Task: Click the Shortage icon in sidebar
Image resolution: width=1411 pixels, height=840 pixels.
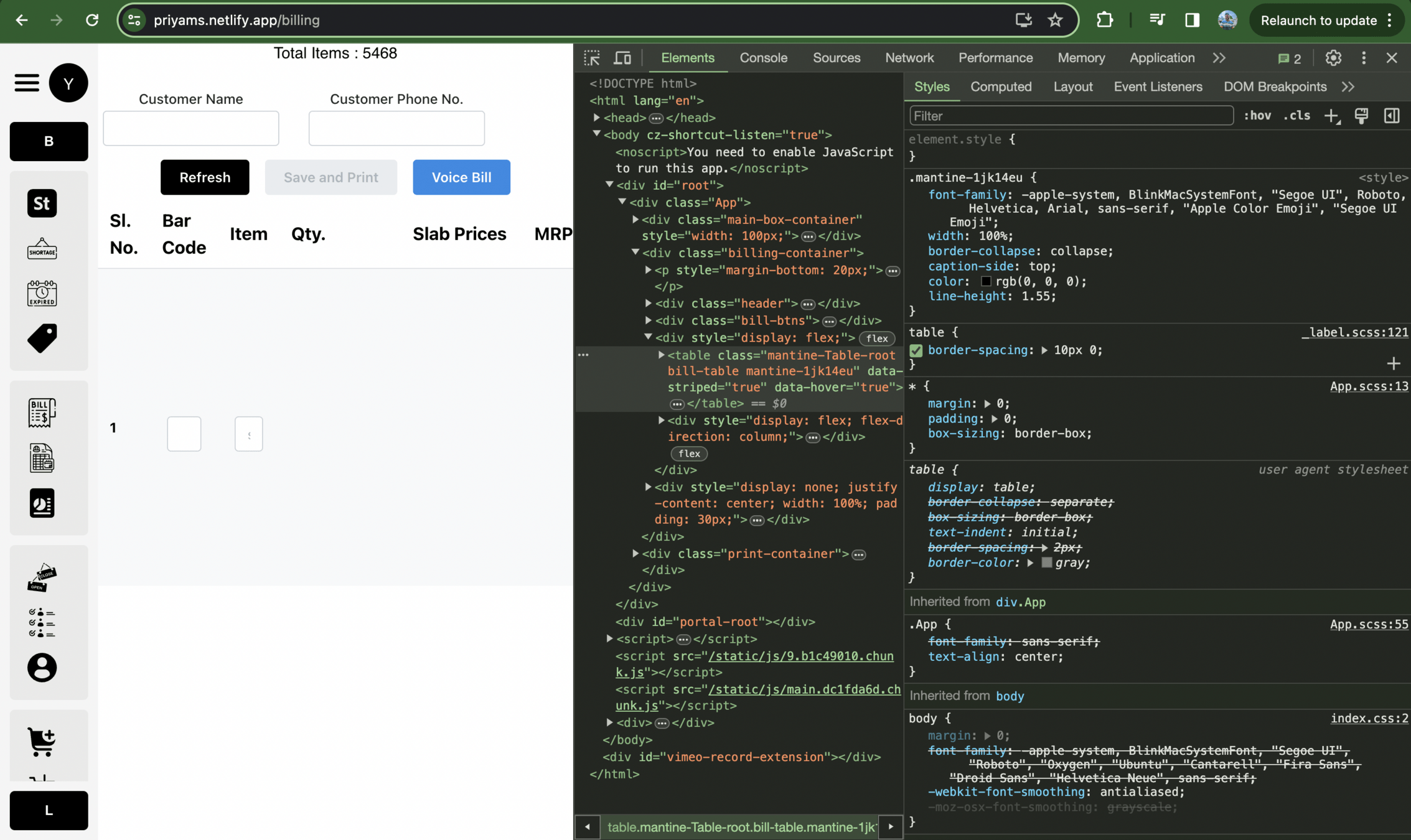Action: tap(42, 249)
